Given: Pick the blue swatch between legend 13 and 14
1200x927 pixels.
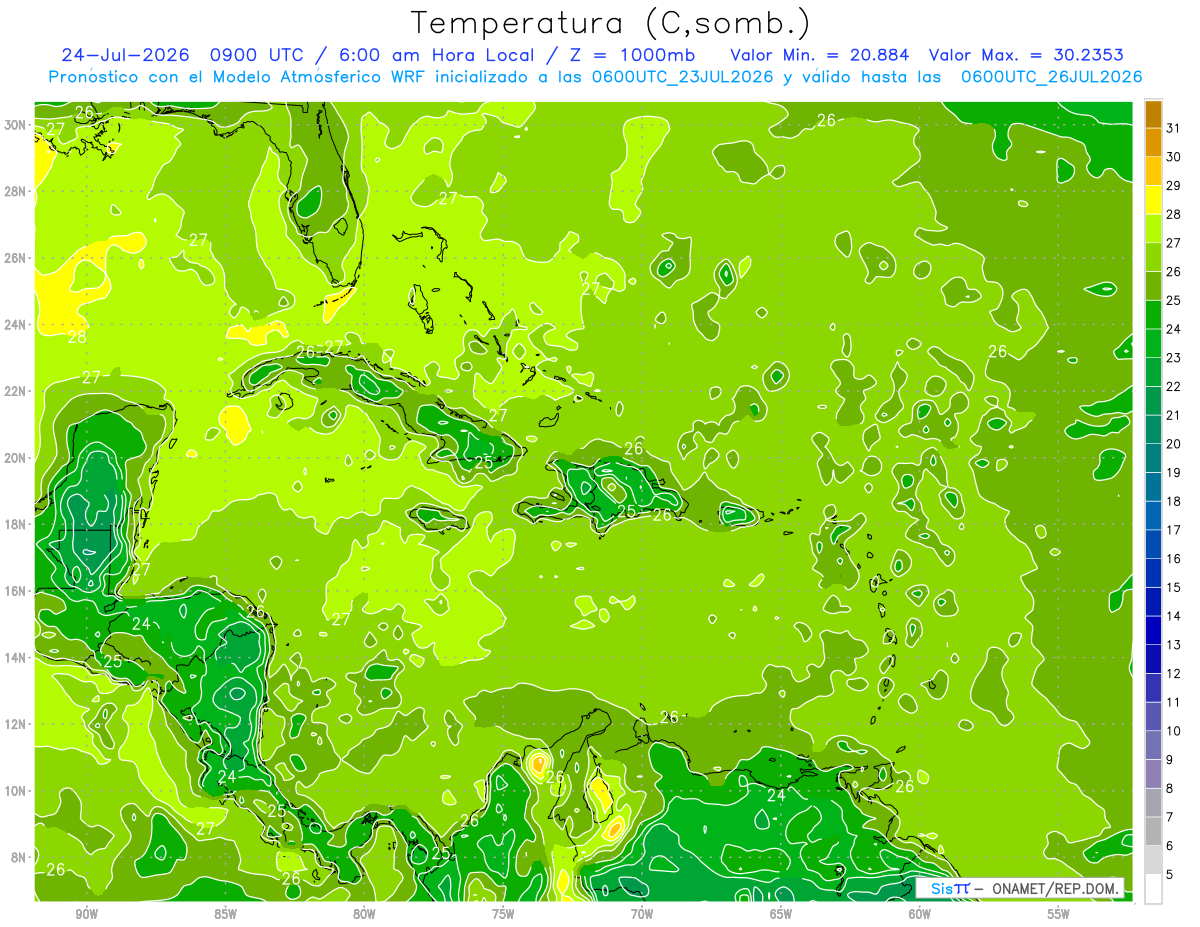Looking at the screenshot, I should pyautogui.click(x=1153, y=631).
